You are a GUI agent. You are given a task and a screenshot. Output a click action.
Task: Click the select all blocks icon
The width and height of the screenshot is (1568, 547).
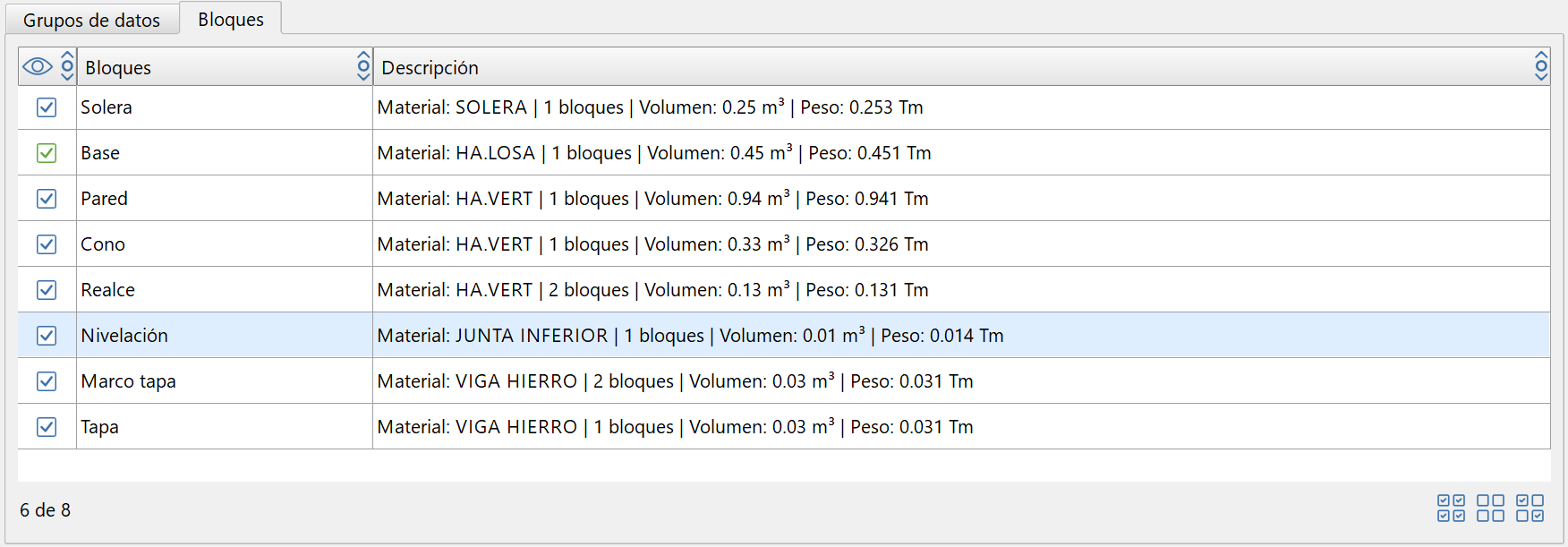coord(1451,508)
